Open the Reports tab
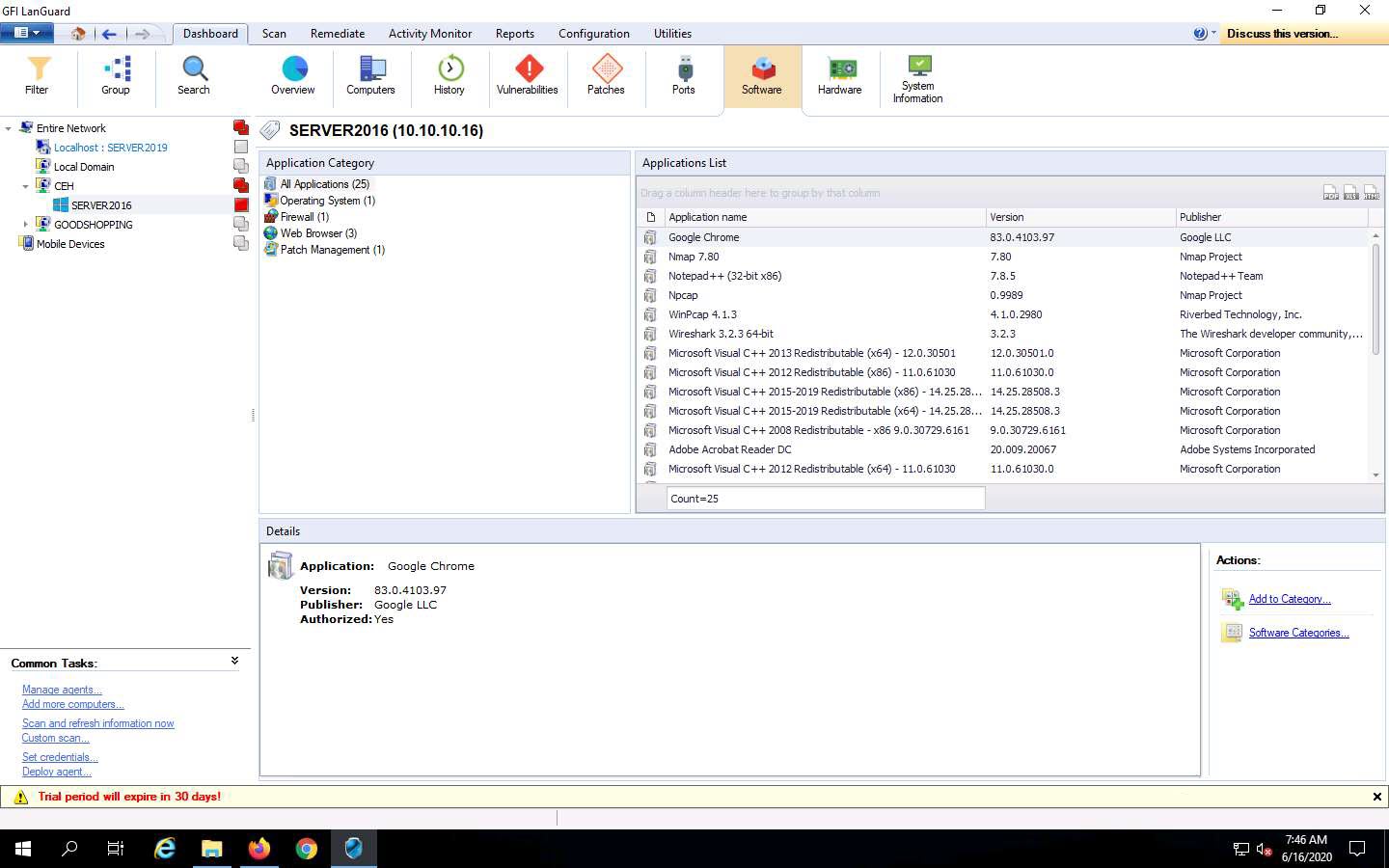Screen dimensions: 1389x868 coord(515,34)
